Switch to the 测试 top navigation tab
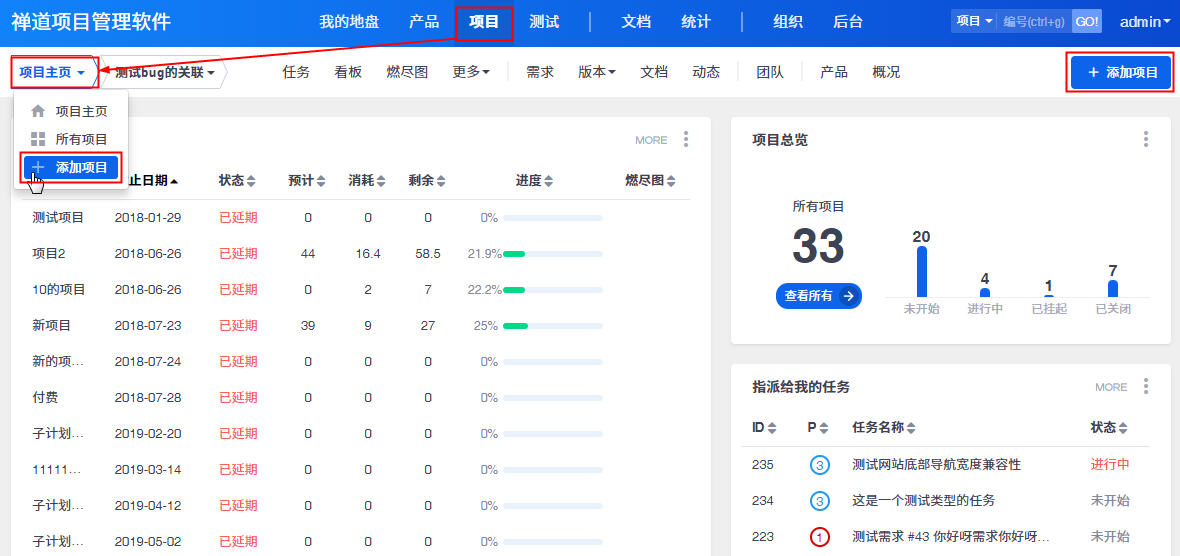The height and width of the screenshot is (556, 1180). click(544, 22)
